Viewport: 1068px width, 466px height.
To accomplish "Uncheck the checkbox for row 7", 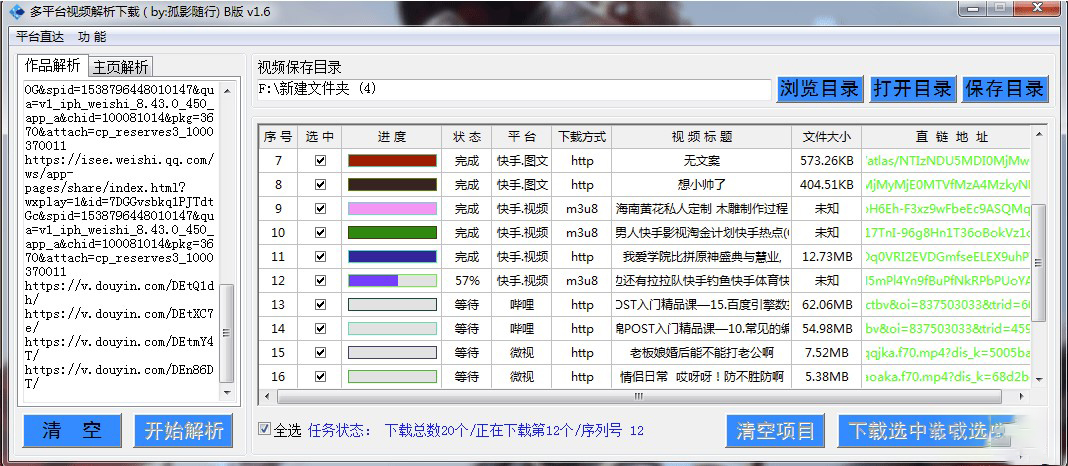I will tap(320, 161).
